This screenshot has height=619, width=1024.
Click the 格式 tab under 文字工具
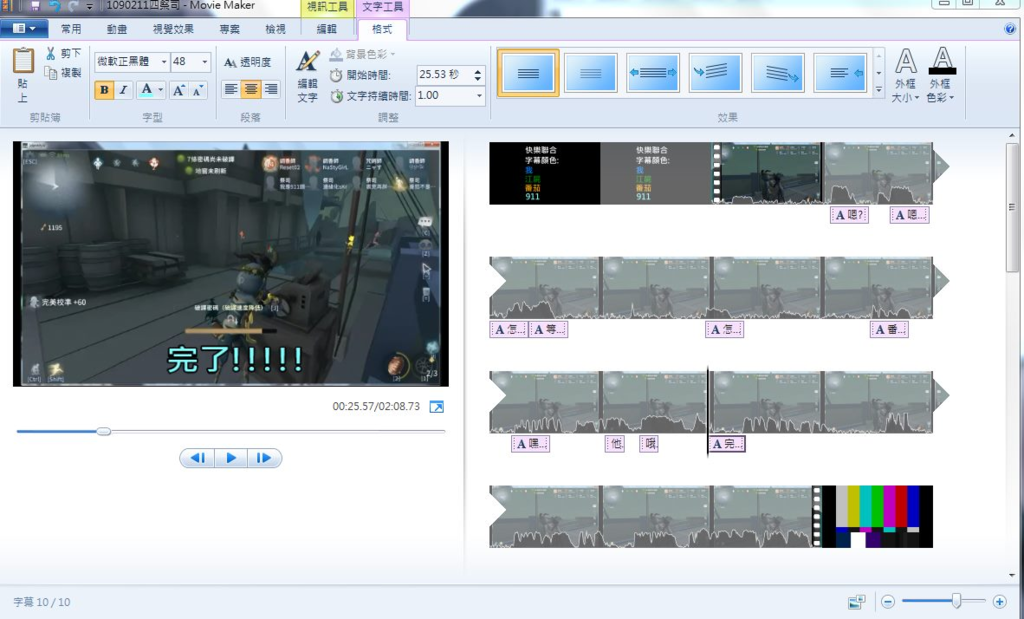pos(382,29)
